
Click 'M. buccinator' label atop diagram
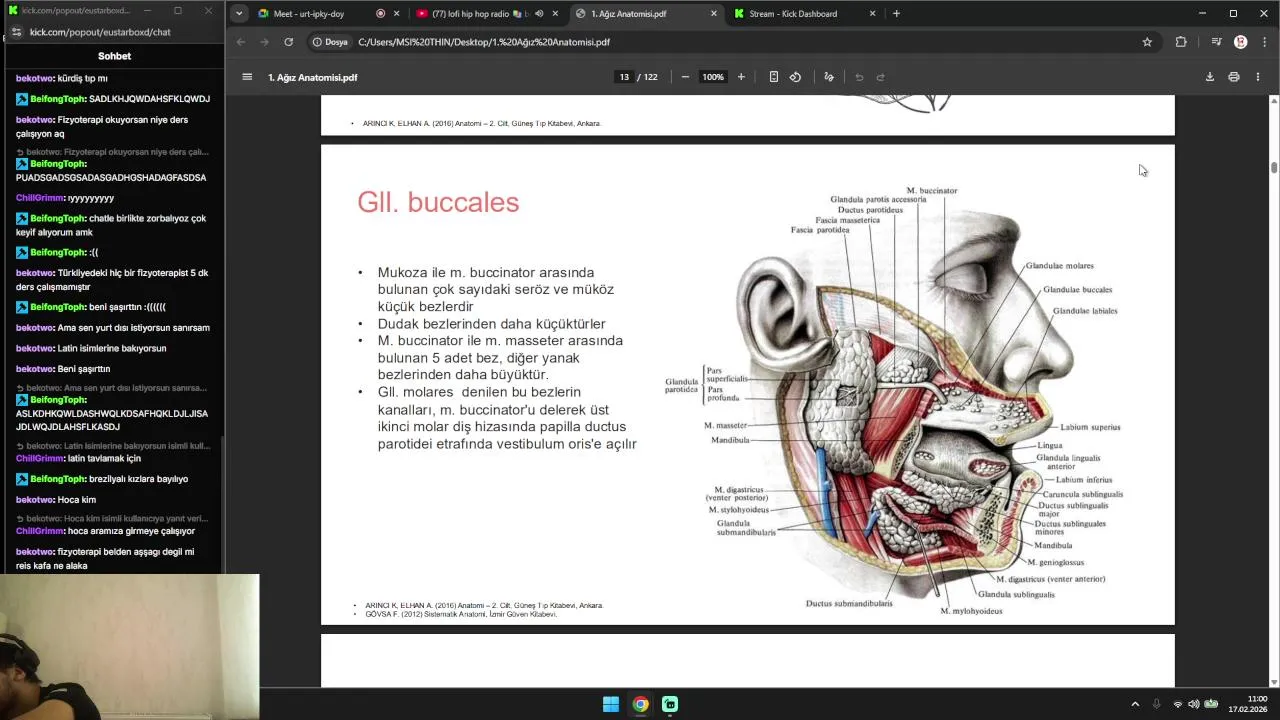click(932, 190)
